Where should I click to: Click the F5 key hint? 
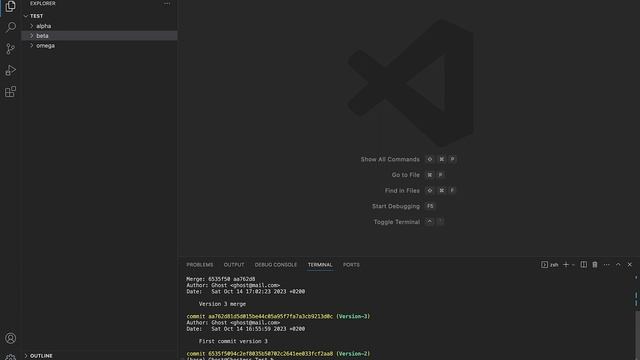(430, 206)
